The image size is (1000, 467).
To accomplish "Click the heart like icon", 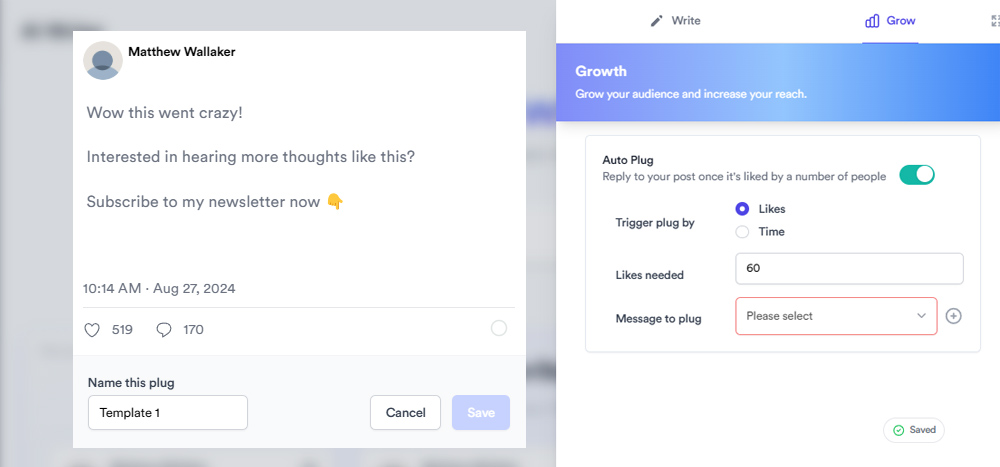I will tap(92, 330).
